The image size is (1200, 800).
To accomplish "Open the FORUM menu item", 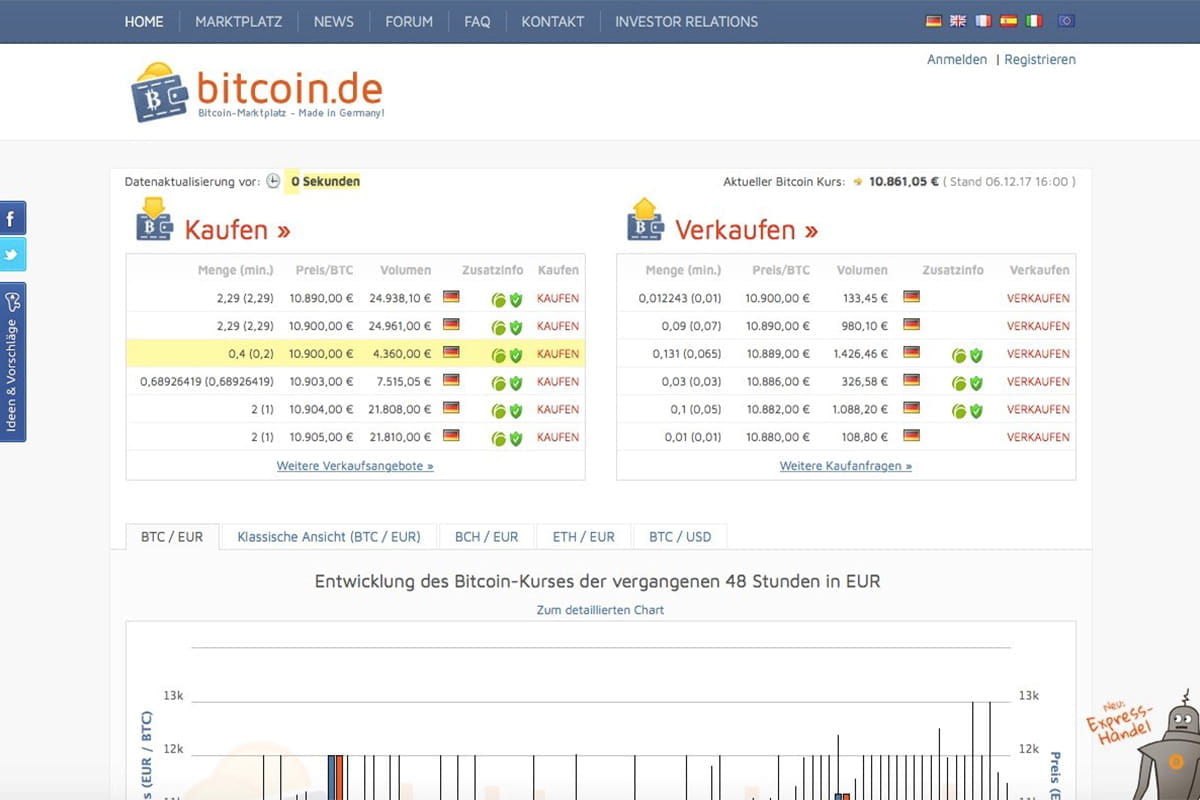I will click(x=409, y=21).
